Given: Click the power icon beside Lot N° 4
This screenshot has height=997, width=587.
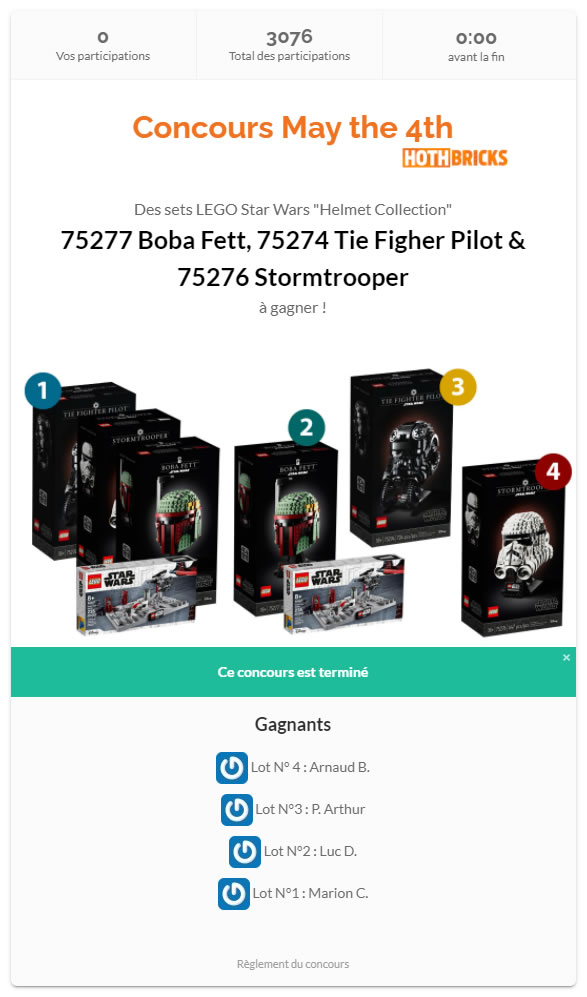Looking at the screenshot, I should click(231, 767).
